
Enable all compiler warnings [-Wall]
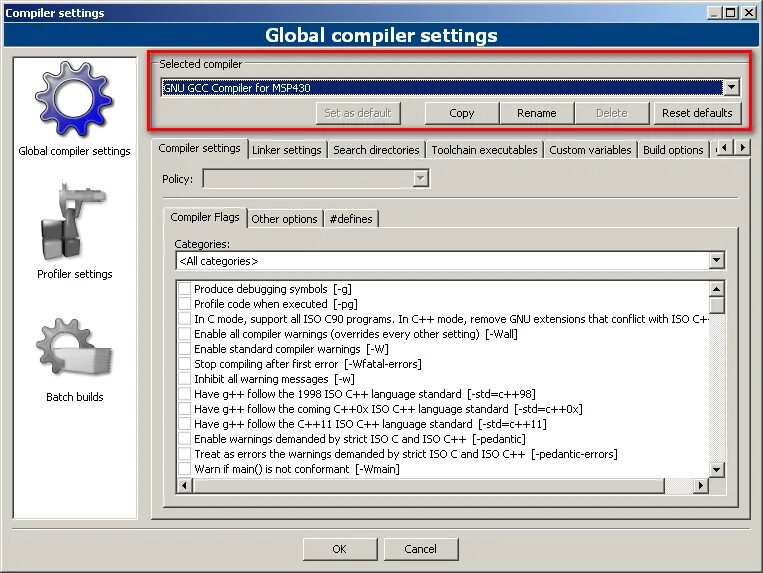tap(184, 334)
